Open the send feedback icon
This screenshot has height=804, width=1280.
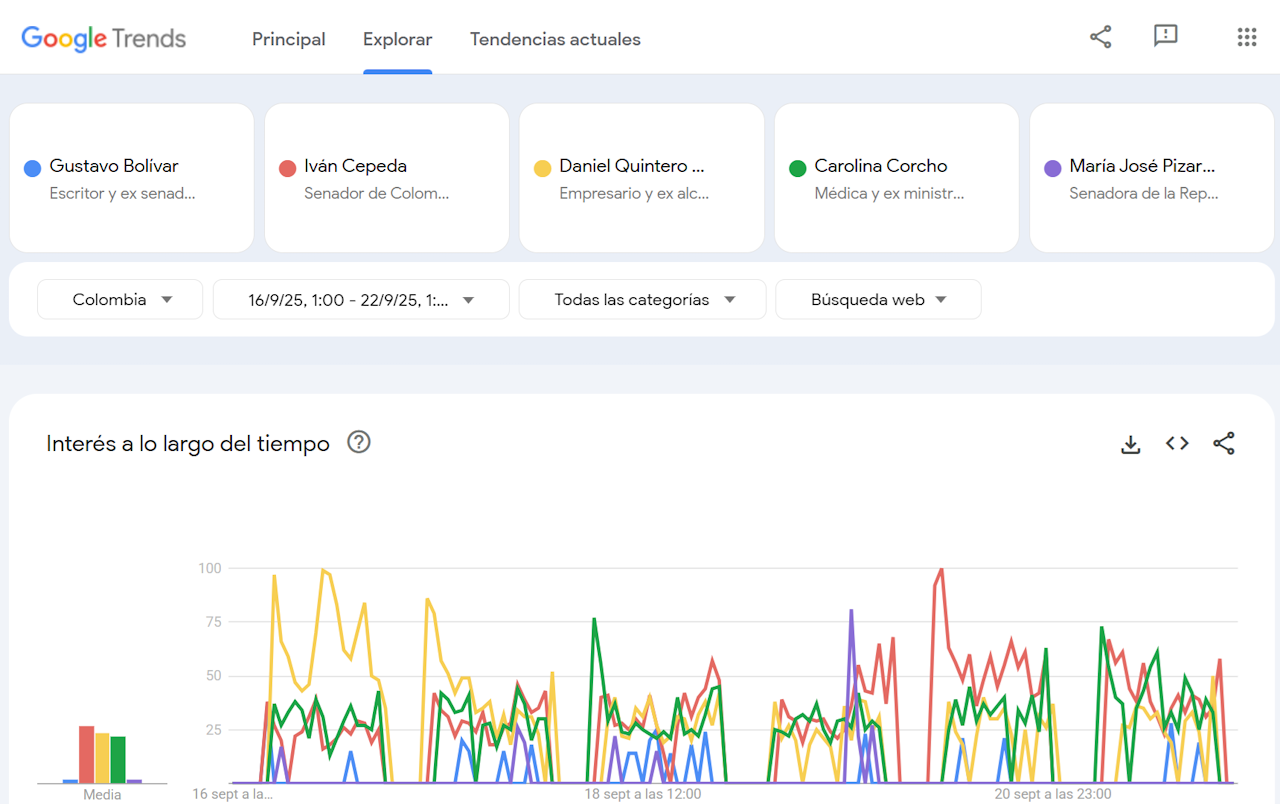coord(1165,37)
